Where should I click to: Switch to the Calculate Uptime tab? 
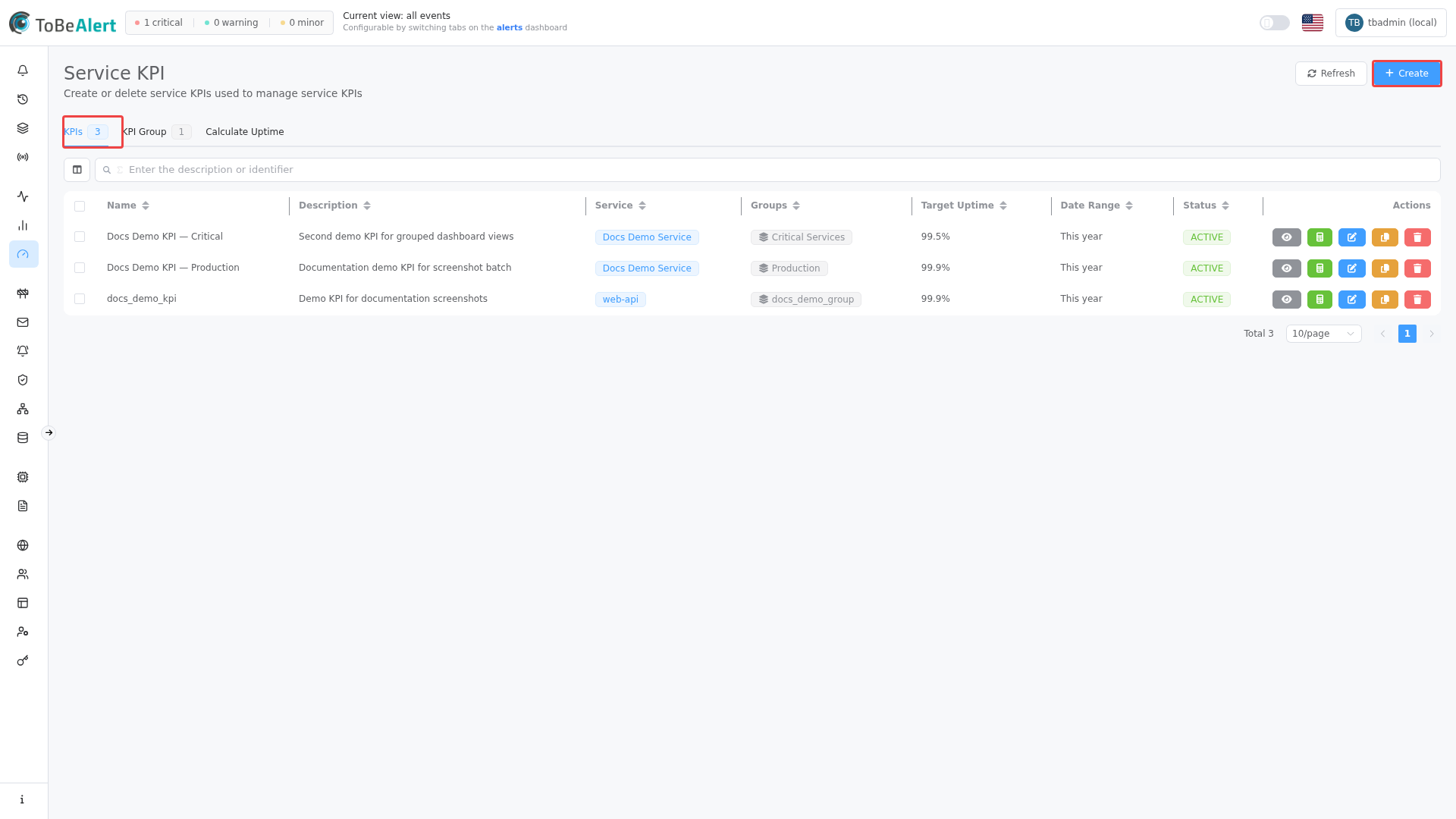pyautogui.click(x=244, y=132)
